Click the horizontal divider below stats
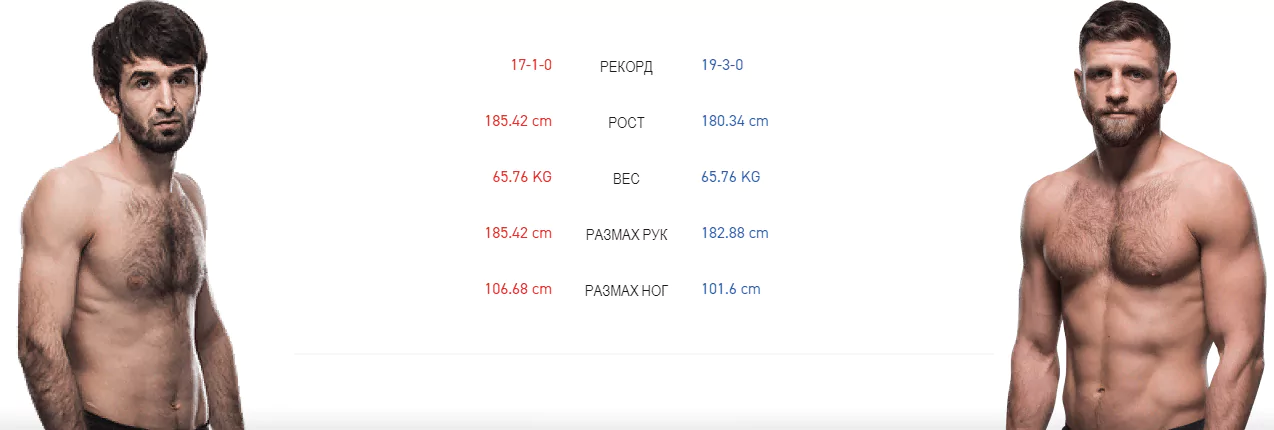1274x430 pixels. coord(643,353)
